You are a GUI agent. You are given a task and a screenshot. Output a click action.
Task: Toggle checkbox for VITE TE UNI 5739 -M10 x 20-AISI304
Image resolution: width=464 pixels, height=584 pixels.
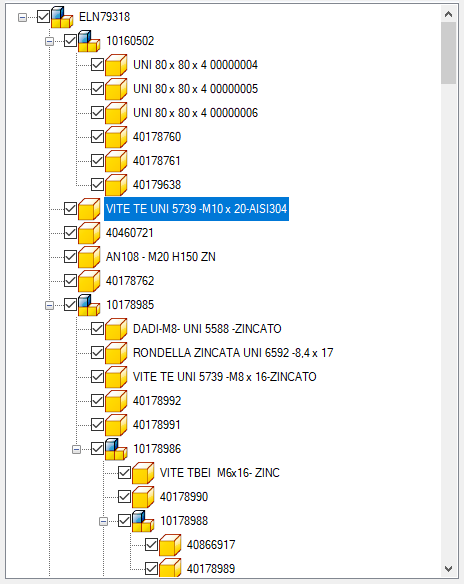(70, 209)
